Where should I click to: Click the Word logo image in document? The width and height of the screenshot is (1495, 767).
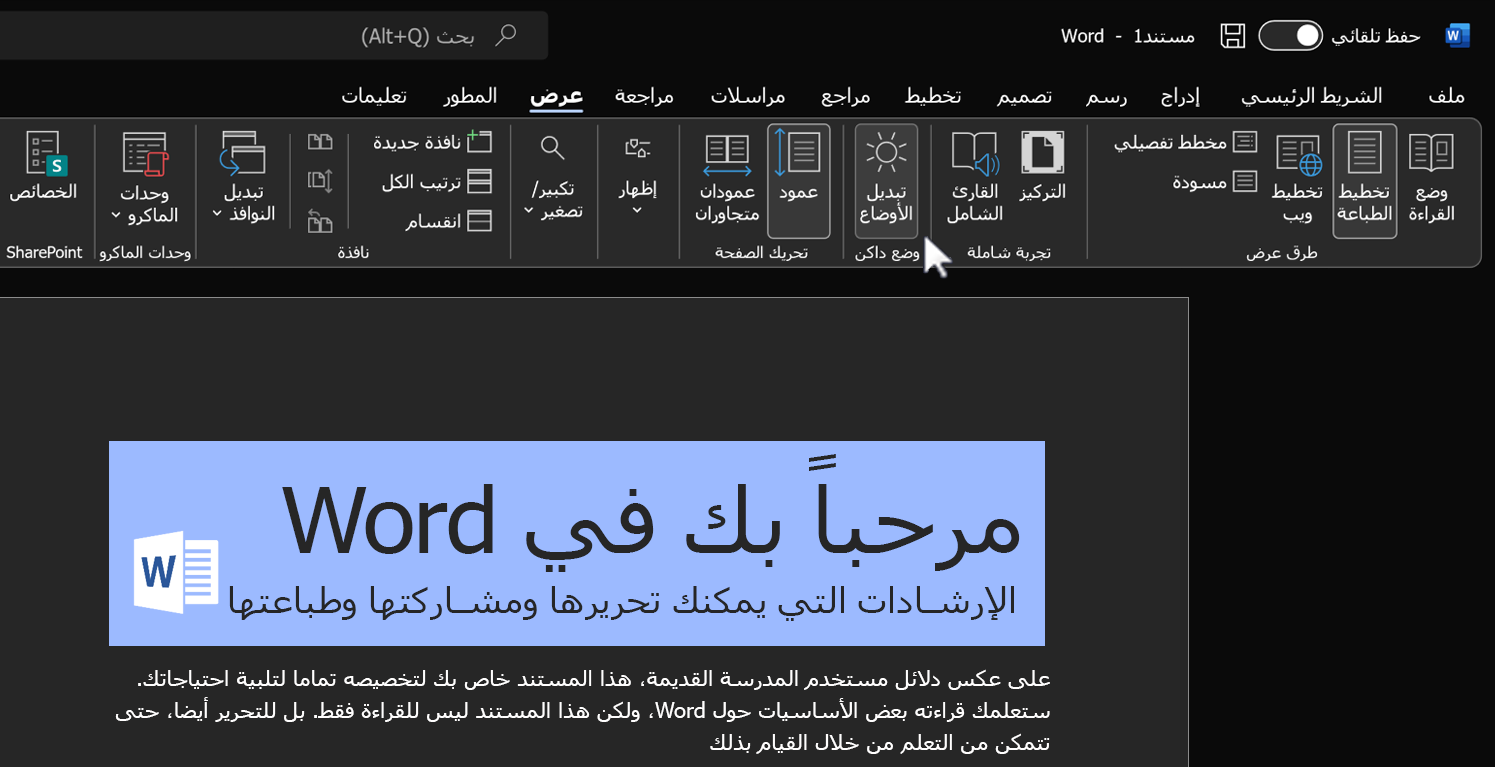[x=177, y=572]
